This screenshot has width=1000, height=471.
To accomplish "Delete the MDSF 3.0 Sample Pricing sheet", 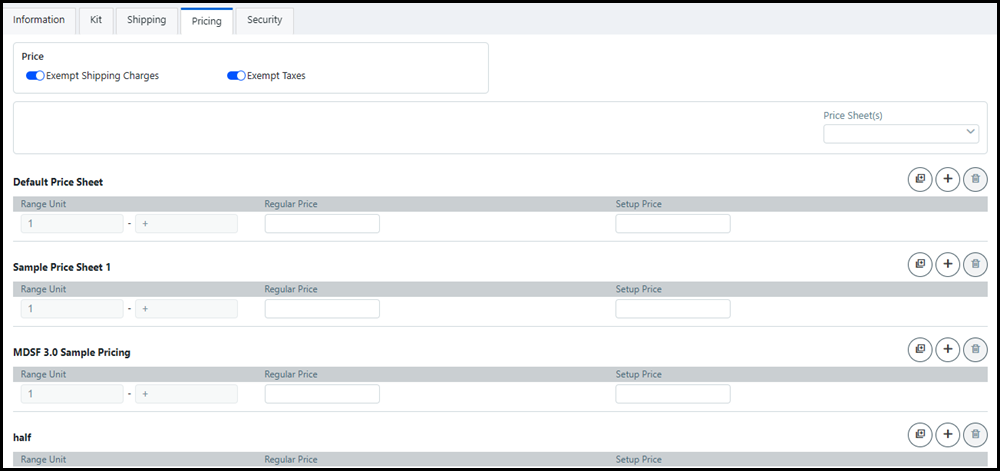I will point(975,350).
